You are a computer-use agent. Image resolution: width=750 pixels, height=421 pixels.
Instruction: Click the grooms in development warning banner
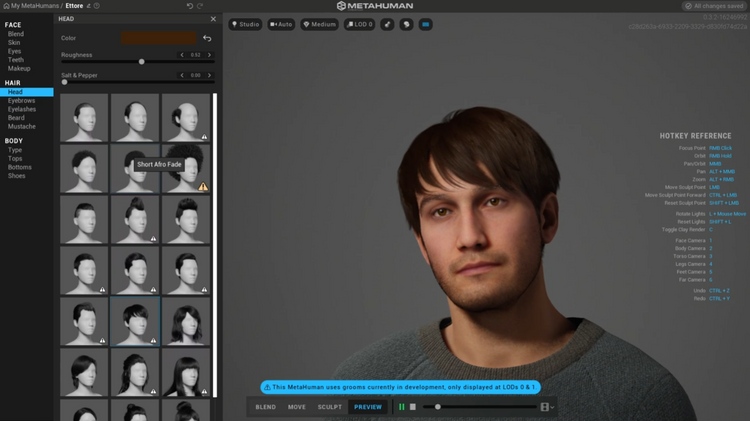pyautogui.click(x=400, y=387)
